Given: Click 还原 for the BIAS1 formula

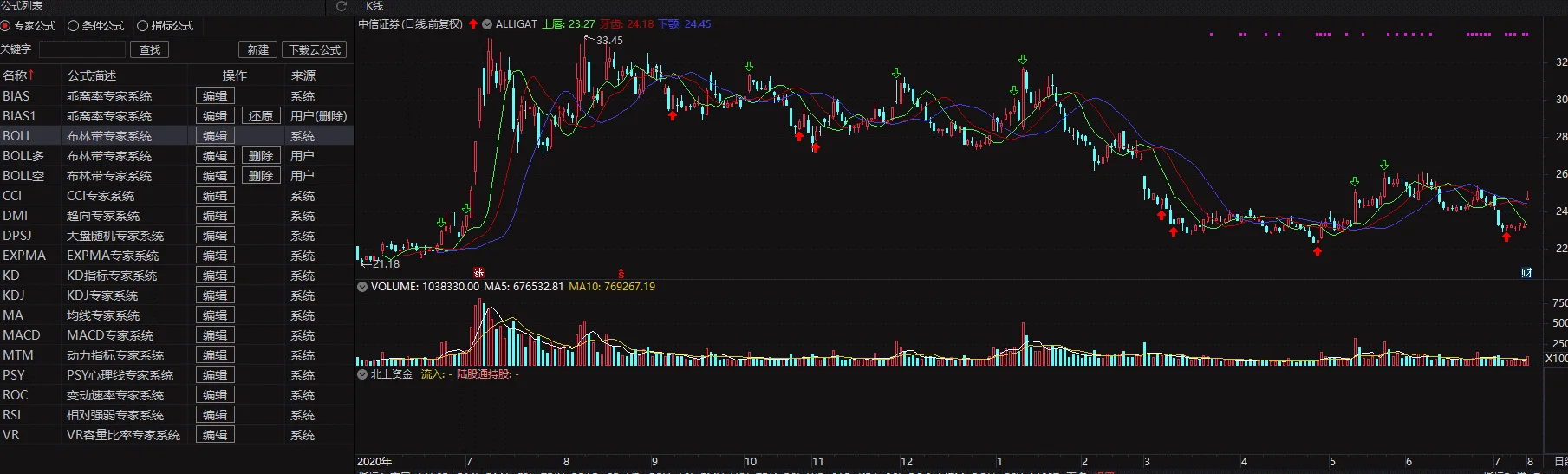Looking at the screenshot, I should (x=261, y=116).
